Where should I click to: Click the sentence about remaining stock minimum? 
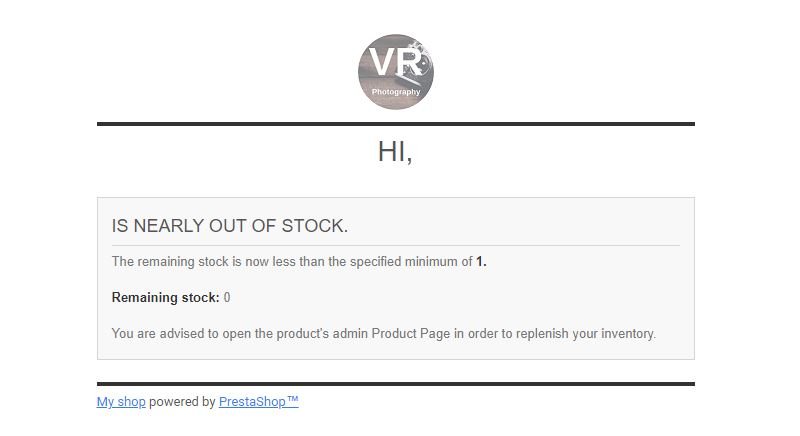[x=299, y=262]
